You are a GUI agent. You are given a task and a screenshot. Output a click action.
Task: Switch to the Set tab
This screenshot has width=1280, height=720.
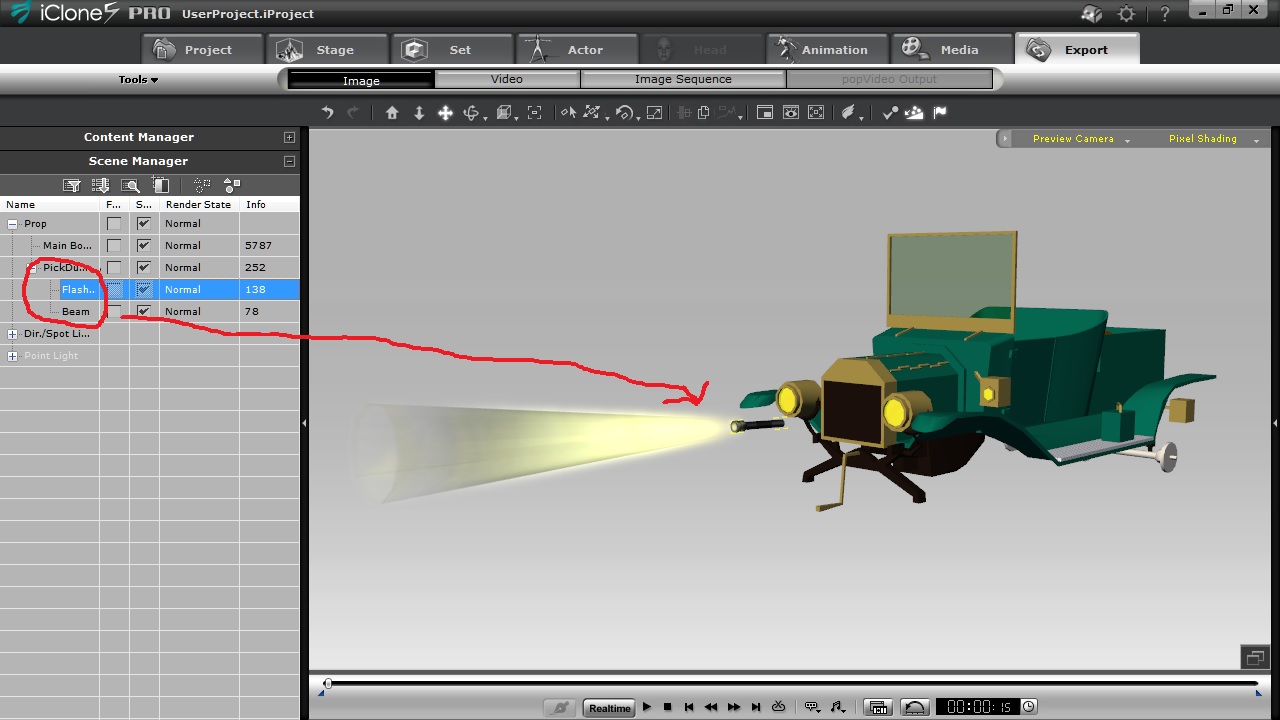pos(451,50)
